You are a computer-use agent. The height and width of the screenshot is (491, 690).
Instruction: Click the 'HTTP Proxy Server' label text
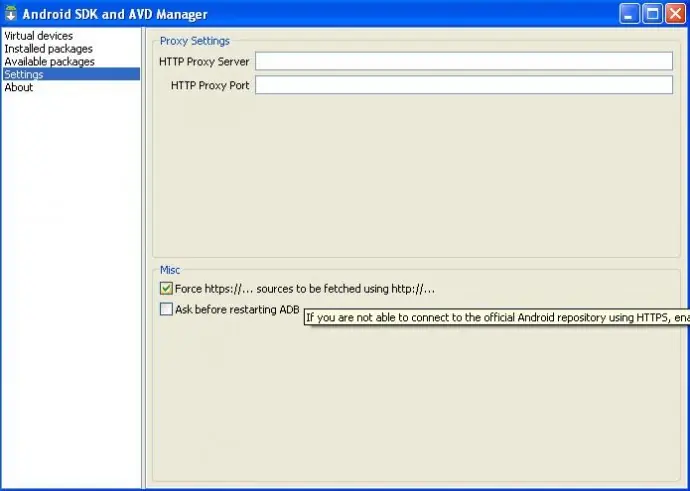coord(204,62)
